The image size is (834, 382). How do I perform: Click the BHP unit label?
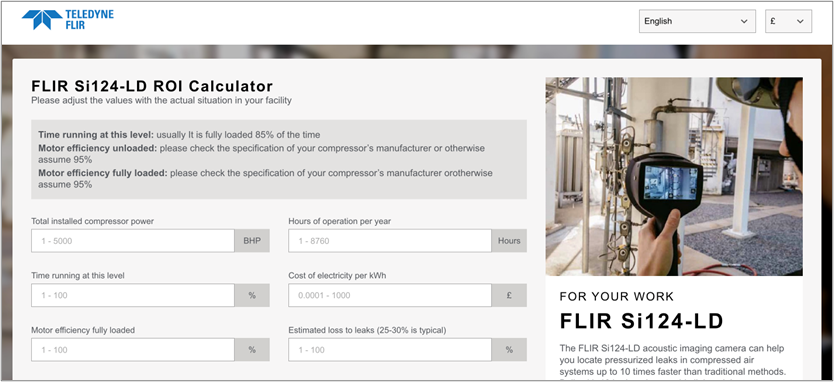click(252, 241)
